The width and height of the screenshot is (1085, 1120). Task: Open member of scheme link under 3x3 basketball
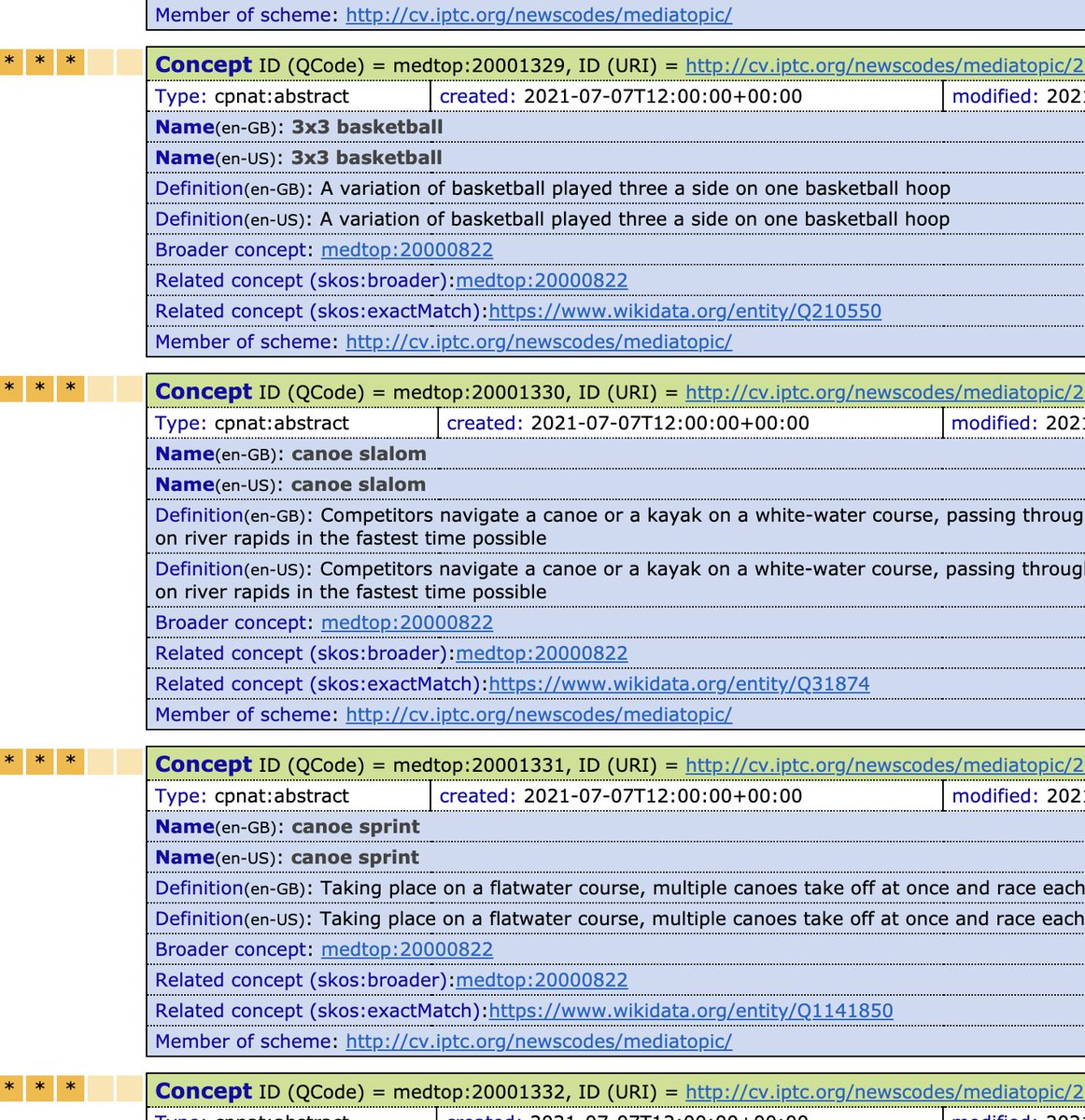coord(539,343)
